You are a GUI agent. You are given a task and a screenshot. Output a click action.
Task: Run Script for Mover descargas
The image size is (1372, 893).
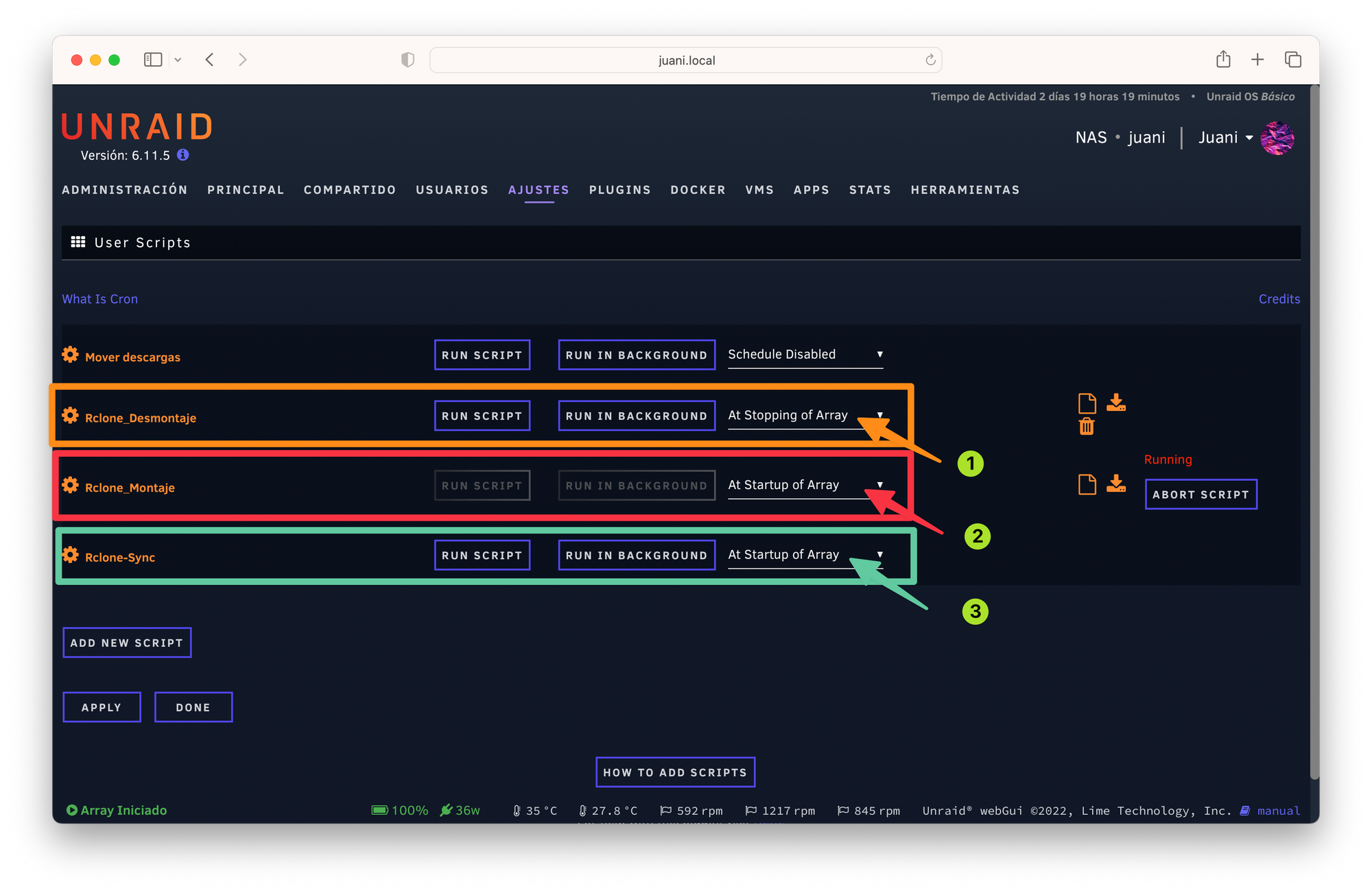[x=482, y=355]
